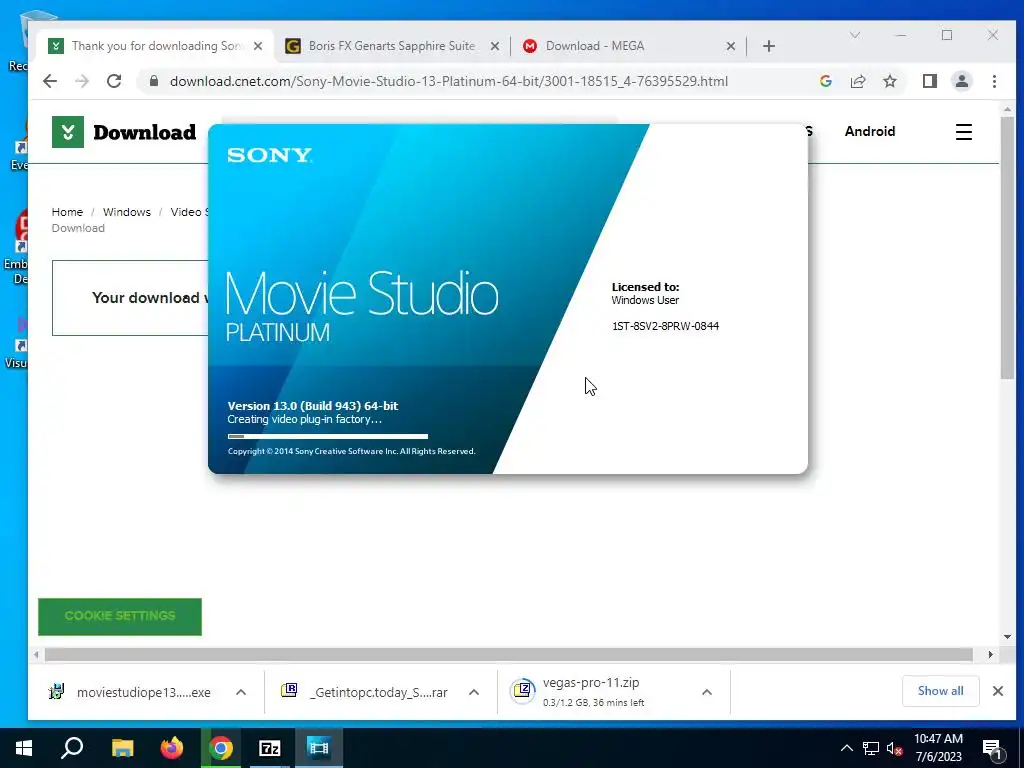The height and width of the screenshot is (768, 1024).
Task: Open the Windows Start menu
Action: [x=24, y=748]
